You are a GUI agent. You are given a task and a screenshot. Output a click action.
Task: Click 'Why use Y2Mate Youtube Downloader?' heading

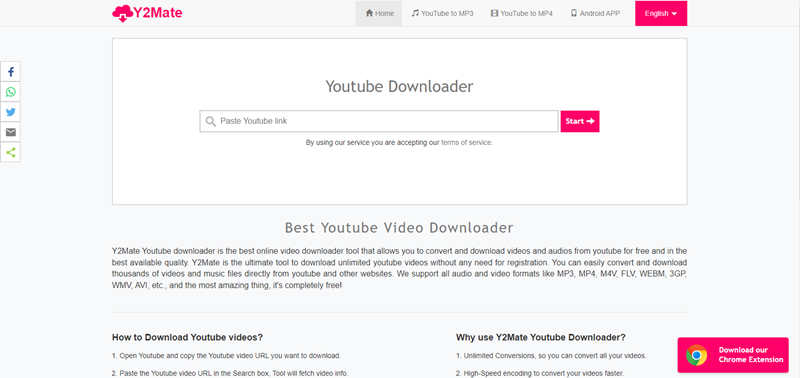click(541, 337)
